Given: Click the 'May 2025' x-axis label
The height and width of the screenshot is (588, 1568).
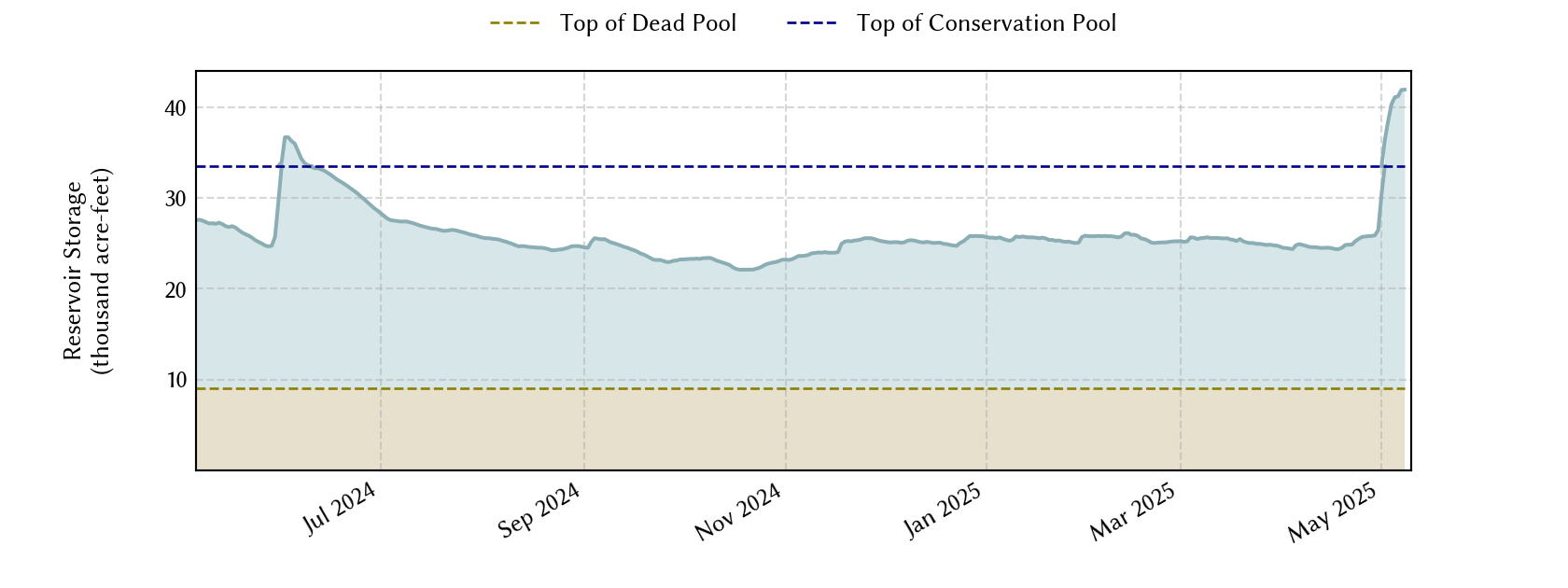Looking at the screenshot, I should point(1331,513).
